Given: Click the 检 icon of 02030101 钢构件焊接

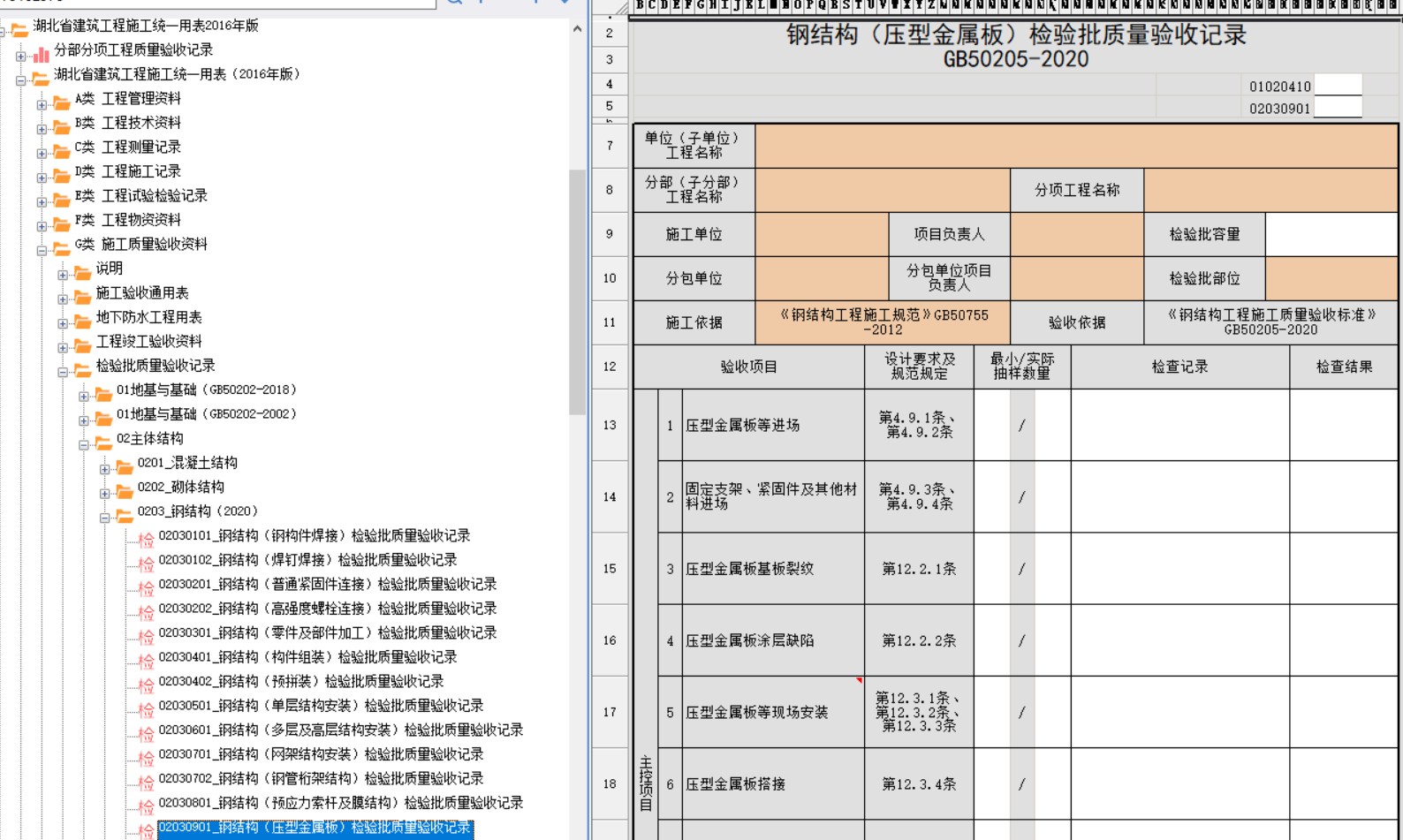Looking at the screenshot, I should 146,540.
